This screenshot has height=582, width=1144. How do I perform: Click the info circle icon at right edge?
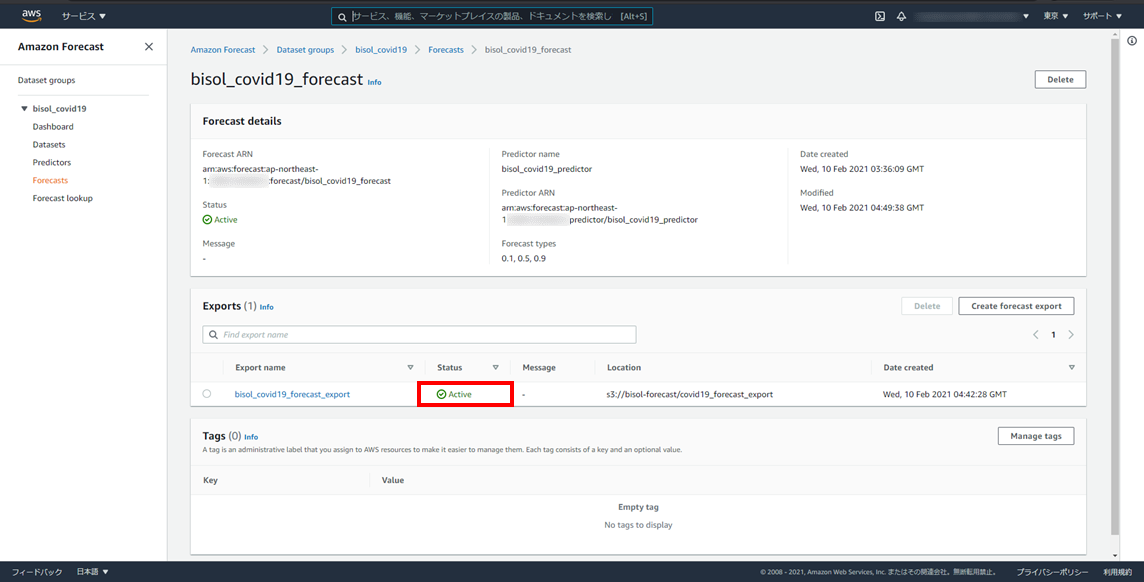point(1132,41)
